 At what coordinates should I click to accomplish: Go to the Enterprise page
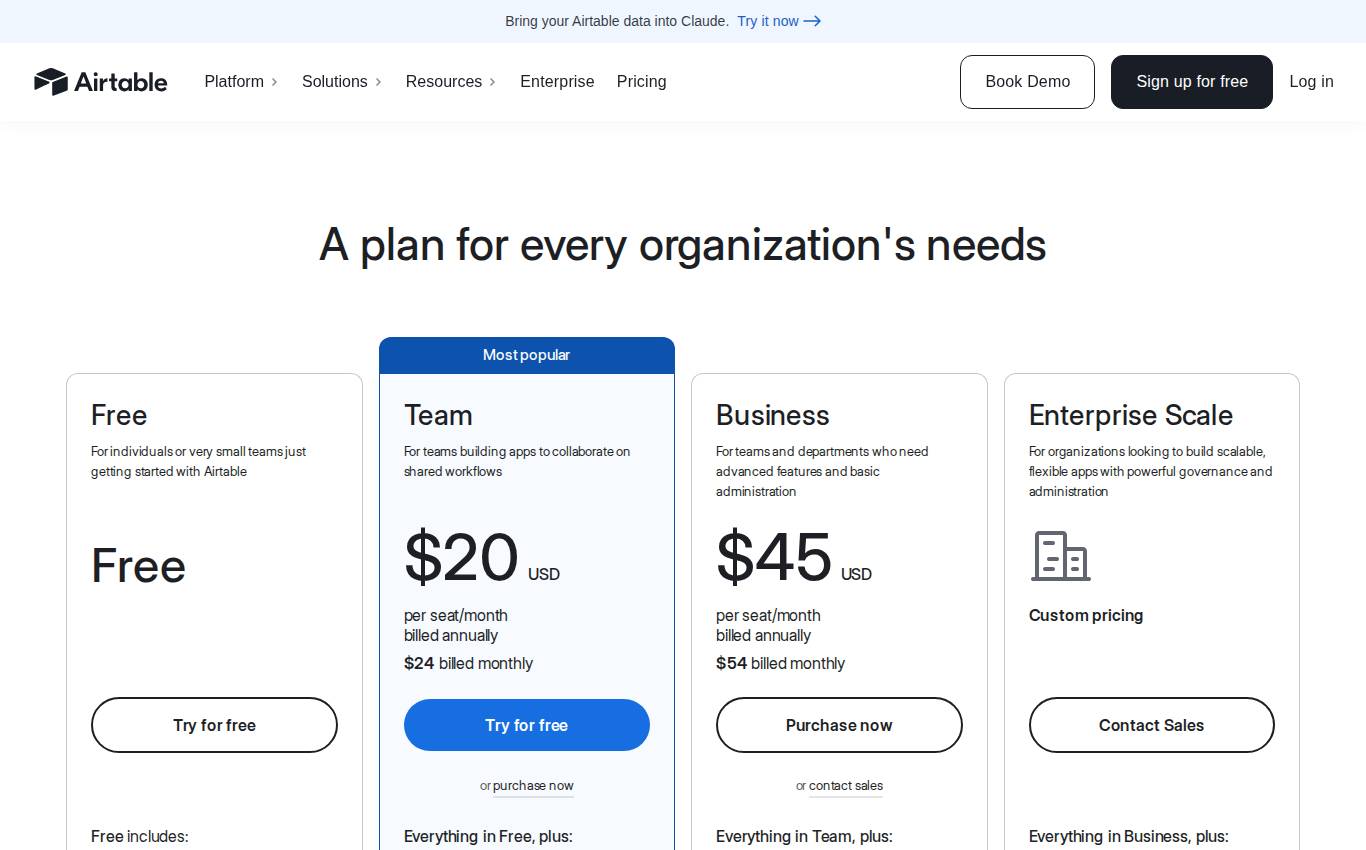point(557,82)
